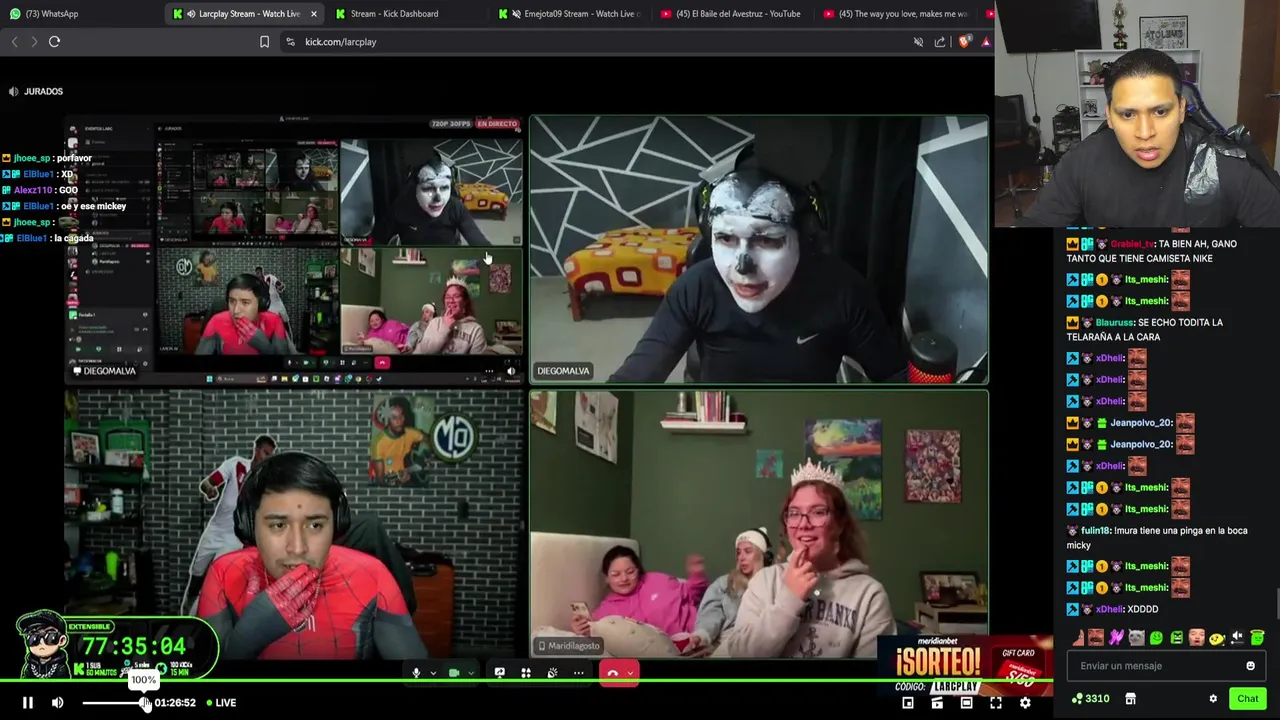Open the Brave Rewards triangle icon

[986, 42]
